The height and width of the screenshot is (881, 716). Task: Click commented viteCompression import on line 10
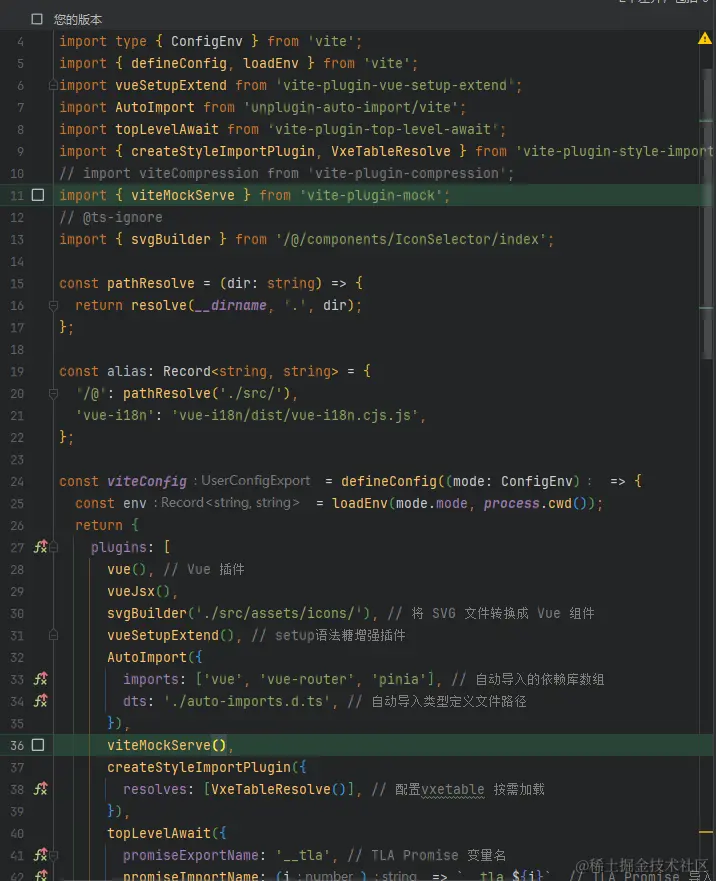coord(287,173)
